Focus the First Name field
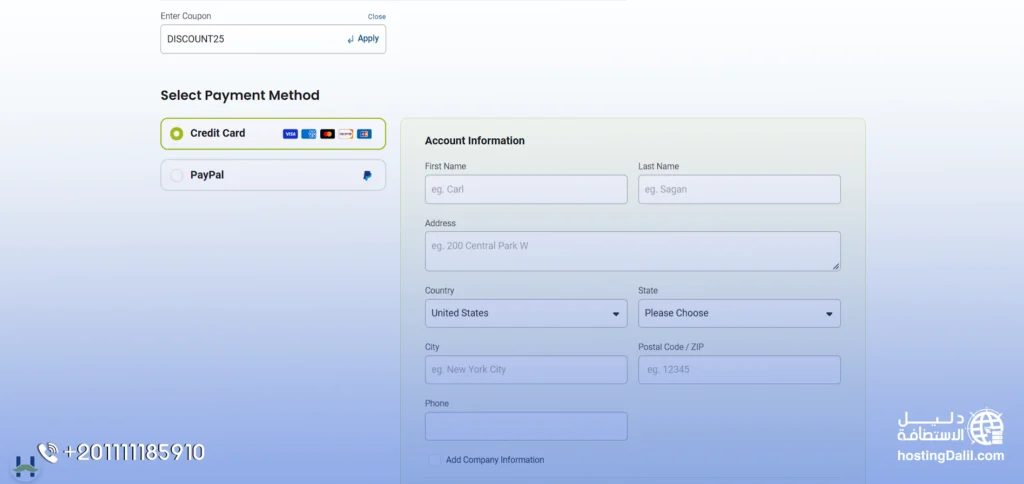This screenshot has height=484, width=1024. [526, 189]
